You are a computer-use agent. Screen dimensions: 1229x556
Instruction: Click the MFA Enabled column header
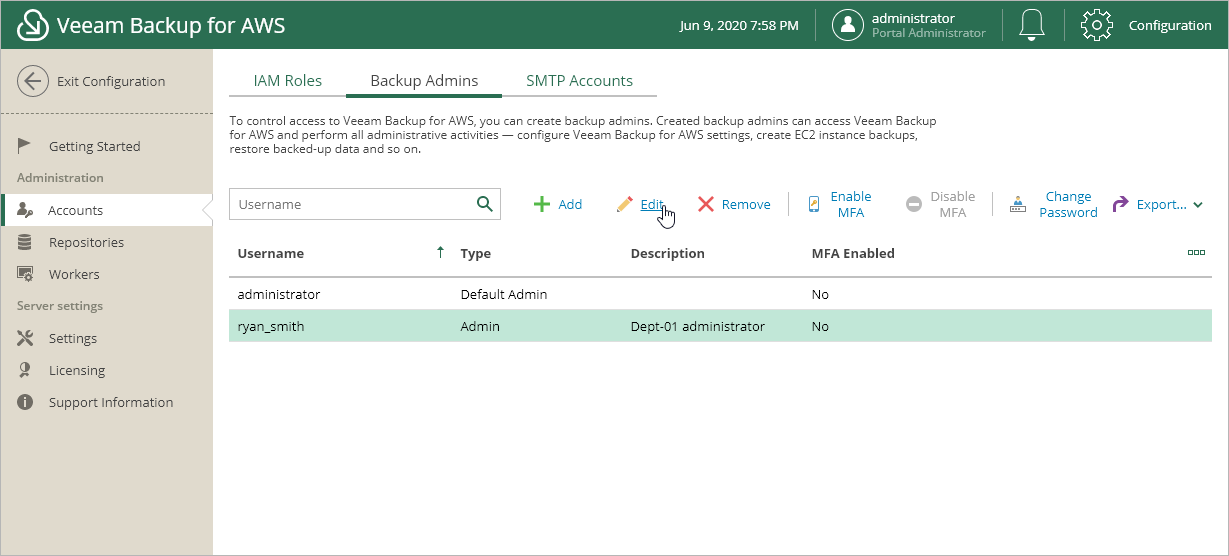pyautogui.click(x=853, y=253)
